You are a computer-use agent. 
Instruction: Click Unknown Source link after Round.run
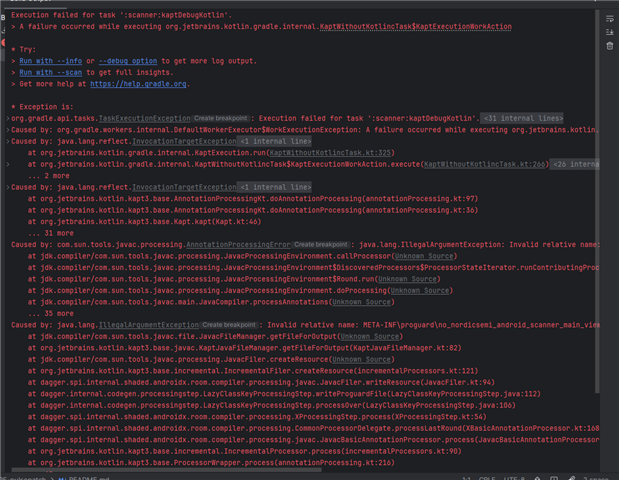point(407,279)
